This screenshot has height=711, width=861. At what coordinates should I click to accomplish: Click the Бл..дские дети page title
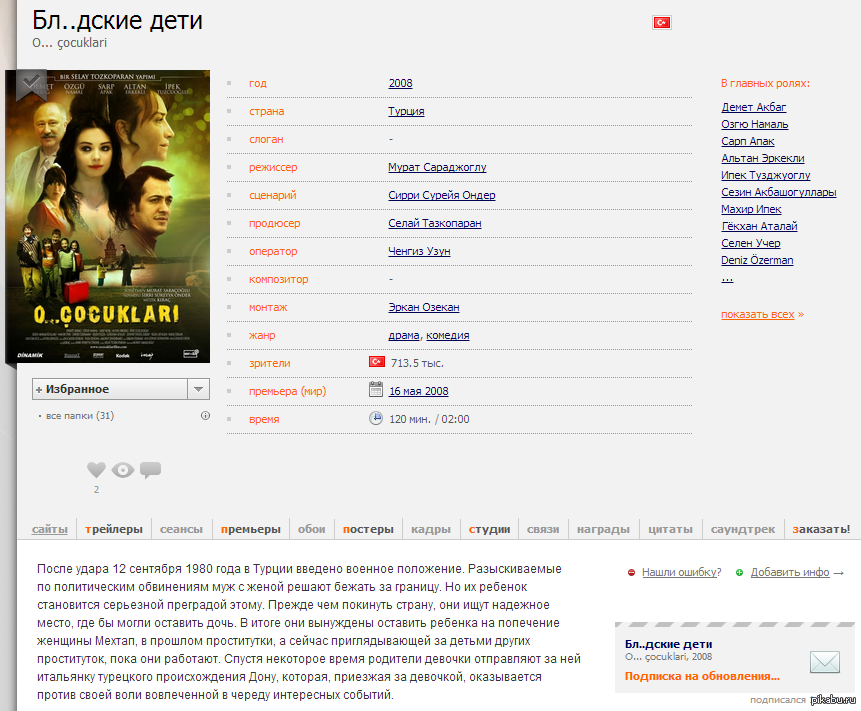click(118, 20)
